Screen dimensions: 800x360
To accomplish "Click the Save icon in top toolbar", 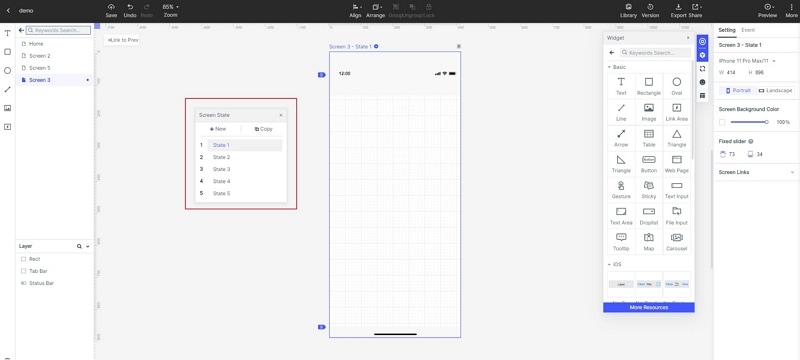I will (111, 7).
